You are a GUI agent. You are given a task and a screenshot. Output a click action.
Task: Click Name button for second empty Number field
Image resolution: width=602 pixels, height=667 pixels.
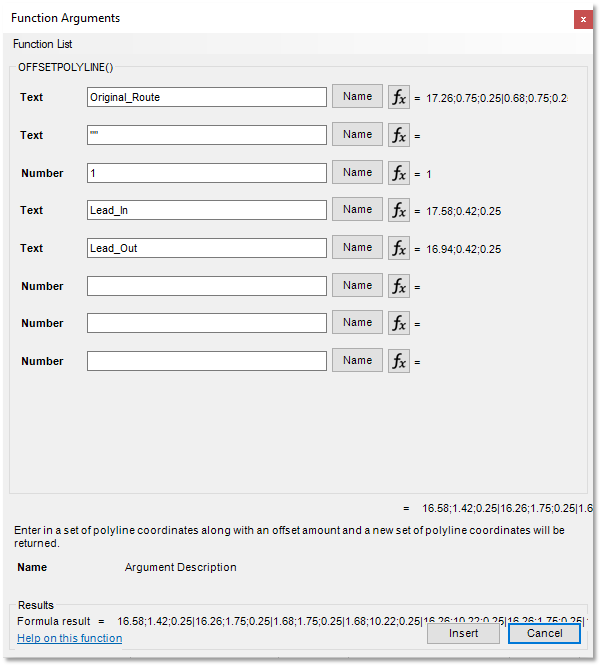[357, 322]
